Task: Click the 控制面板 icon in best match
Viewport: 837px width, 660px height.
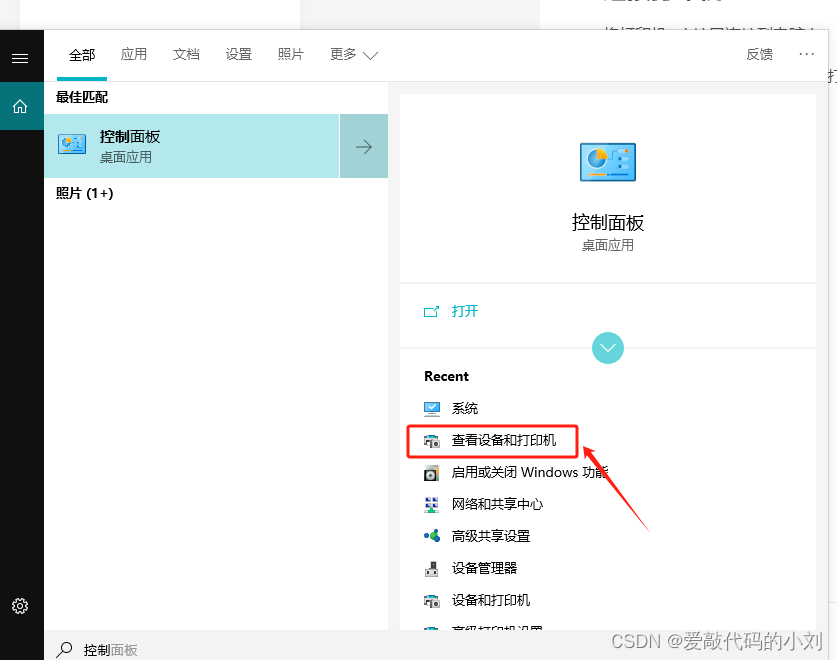Action: [x=72, y=145]
